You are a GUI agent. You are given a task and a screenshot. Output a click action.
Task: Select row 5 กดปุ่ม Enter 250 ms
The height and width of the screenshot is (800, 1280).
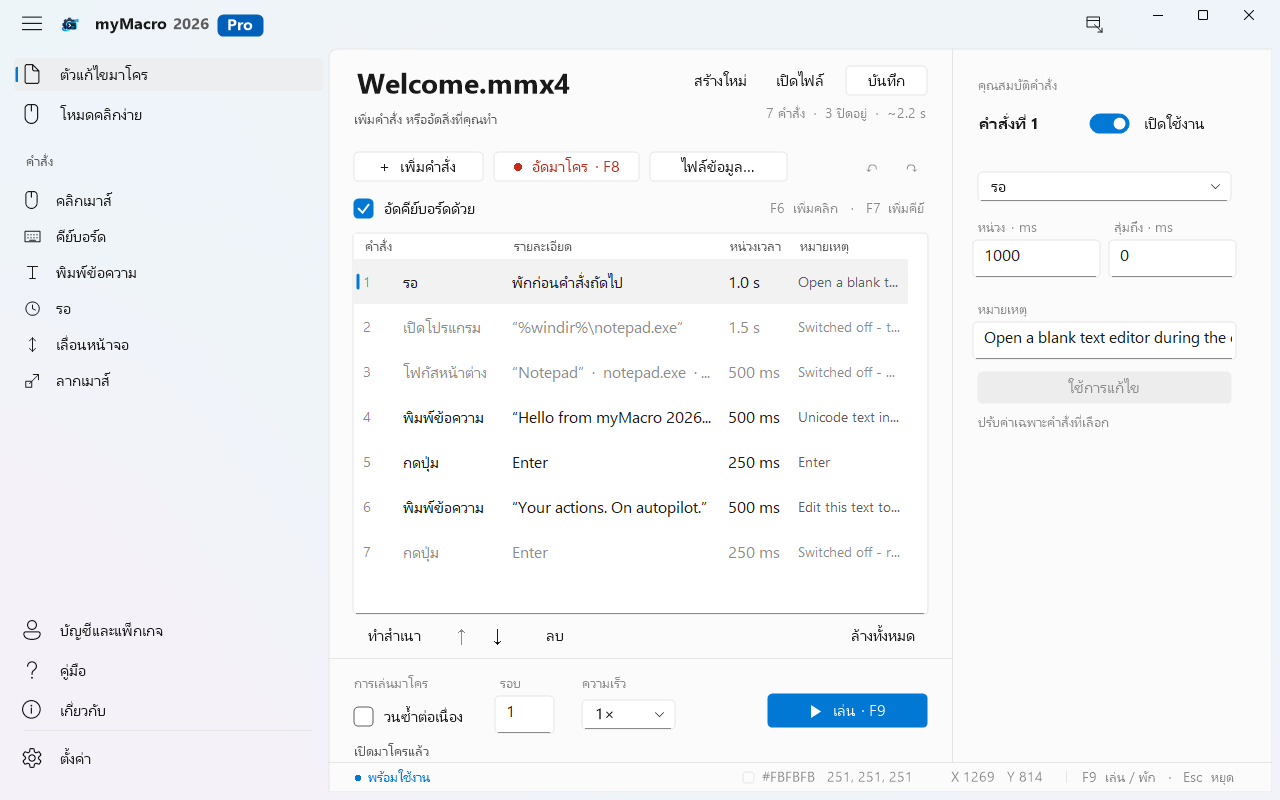(x=631, y=462)
